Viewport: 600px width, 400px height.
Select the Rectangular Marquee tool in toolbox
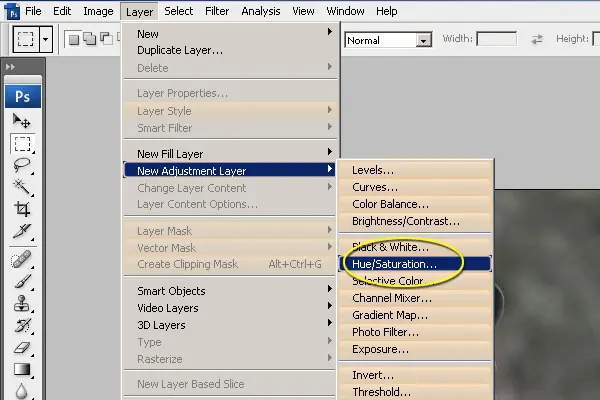click(x=22, y=144)
